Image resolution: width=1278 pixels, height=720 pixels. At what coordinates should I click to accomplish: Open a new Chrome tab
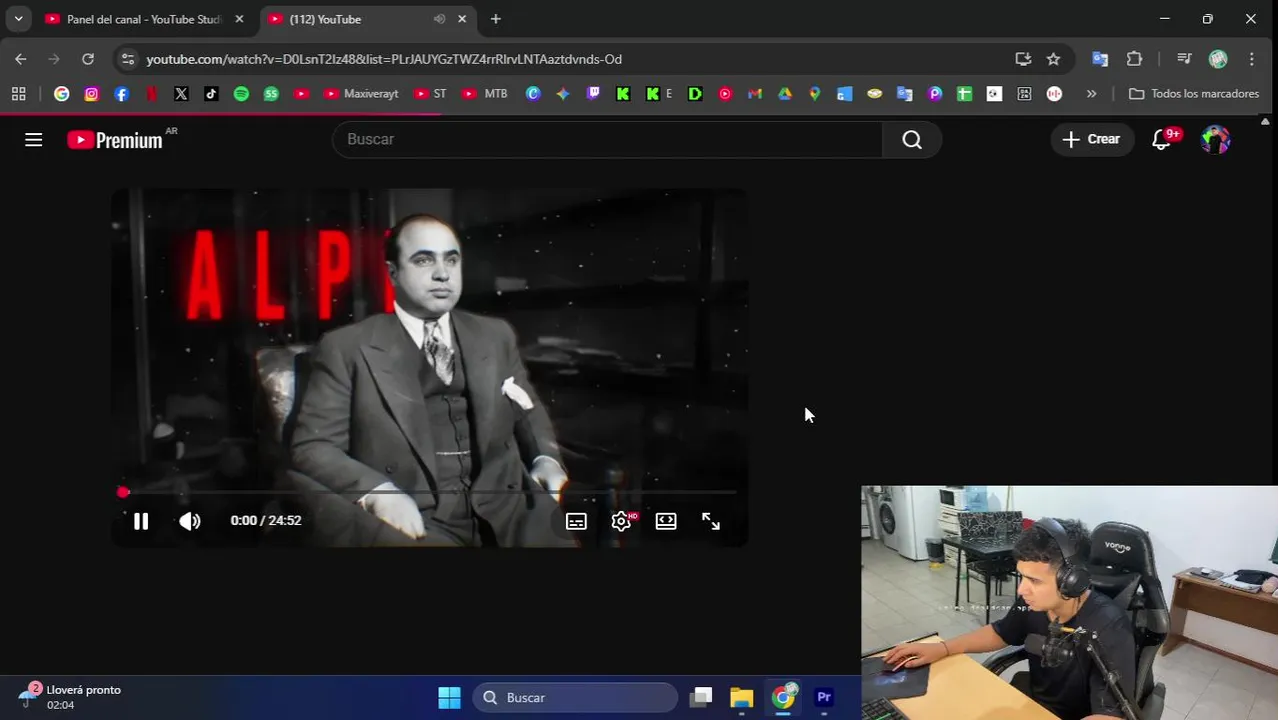pyautogui.click(x=496, y=19)
